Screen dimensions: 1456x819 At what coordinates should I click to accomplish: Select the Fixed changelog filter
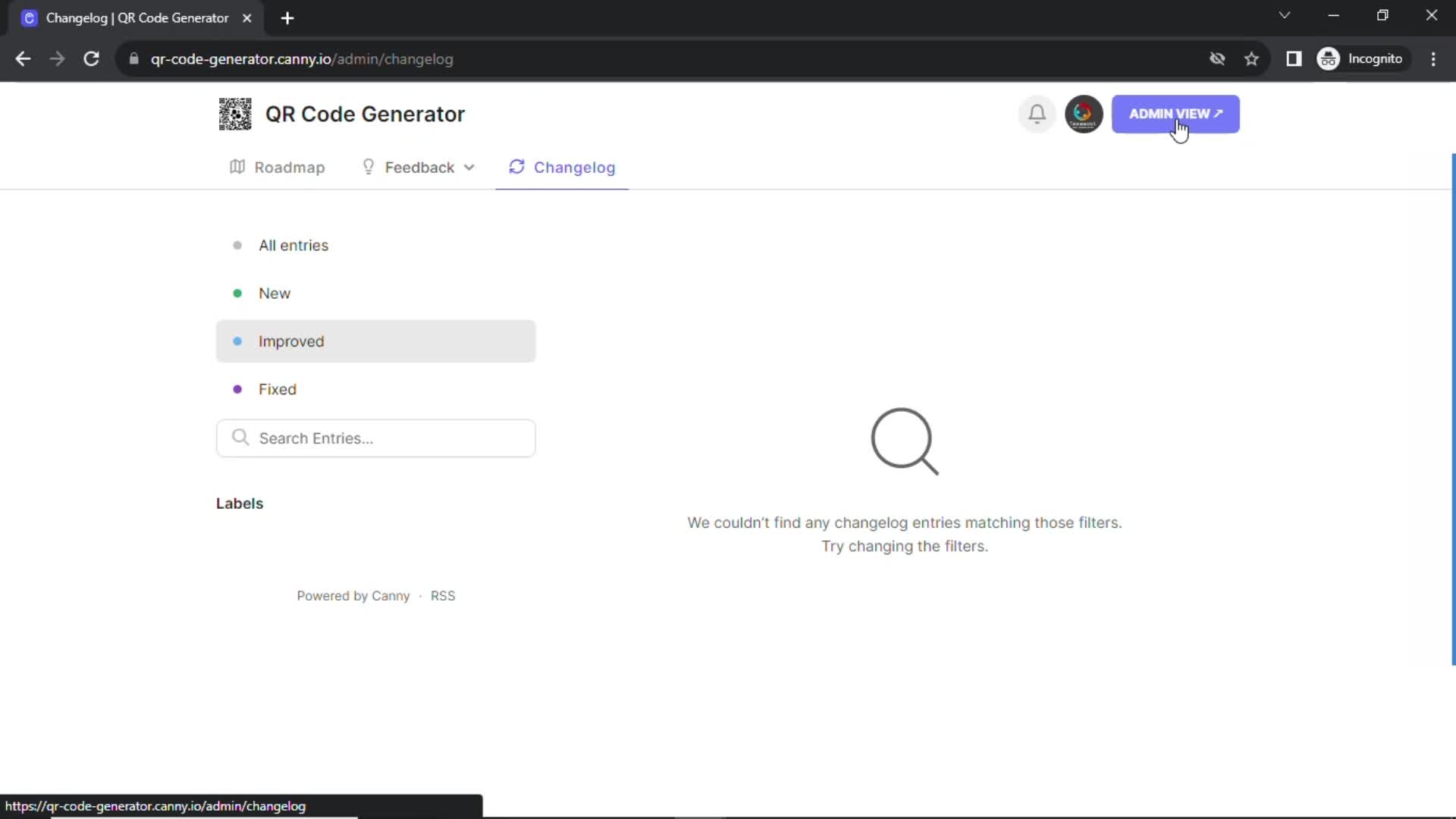[x=278, y=389]
